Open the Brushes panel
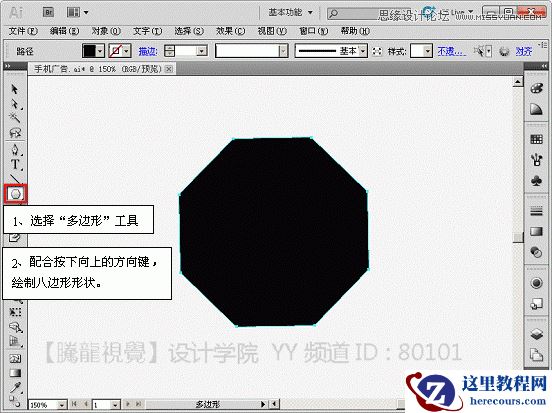Screen dimensions: 552x413 pos(536,160)
